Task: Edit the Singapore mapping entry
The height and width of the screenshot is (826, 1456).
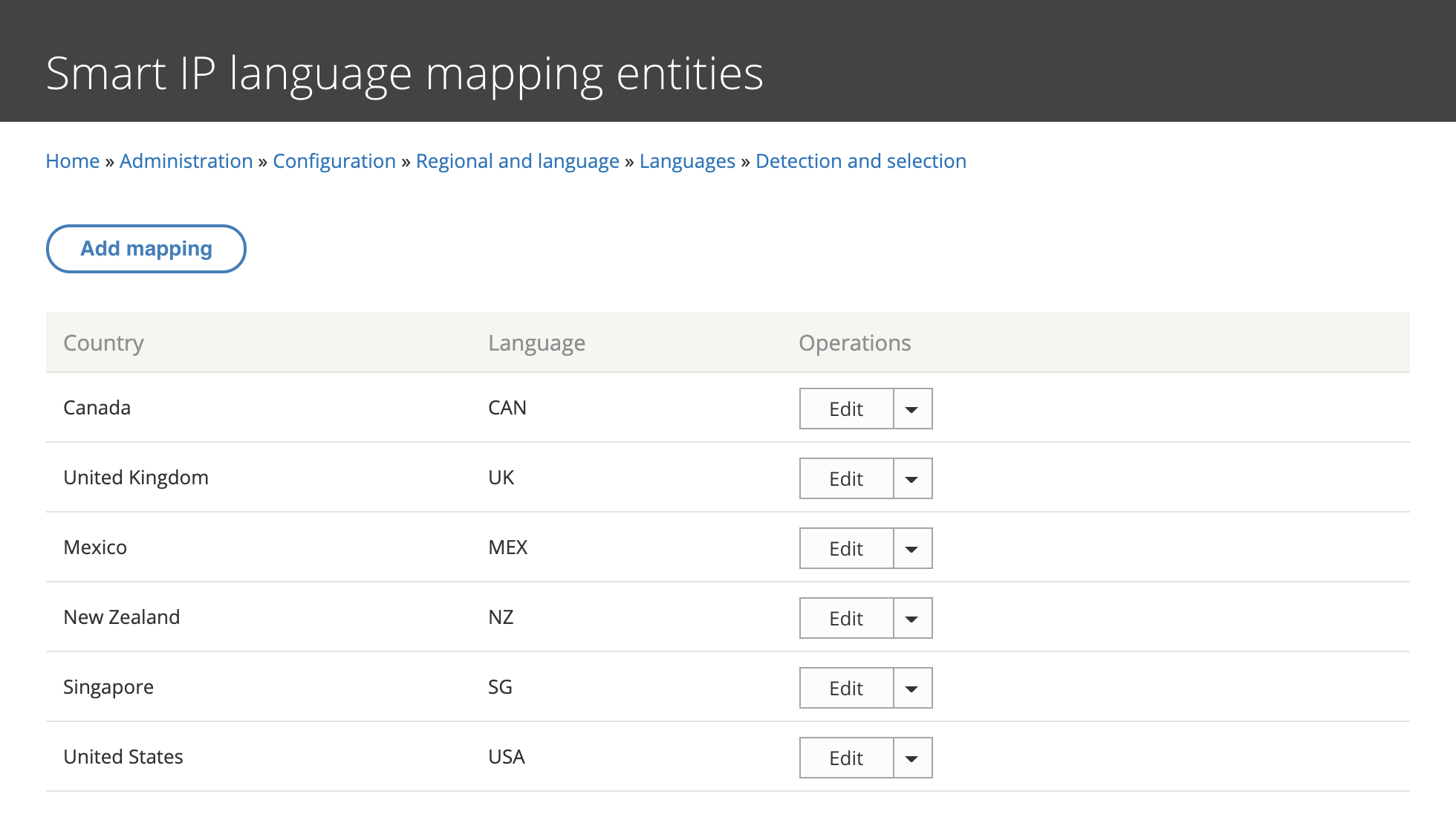Action: click(845, 688)
